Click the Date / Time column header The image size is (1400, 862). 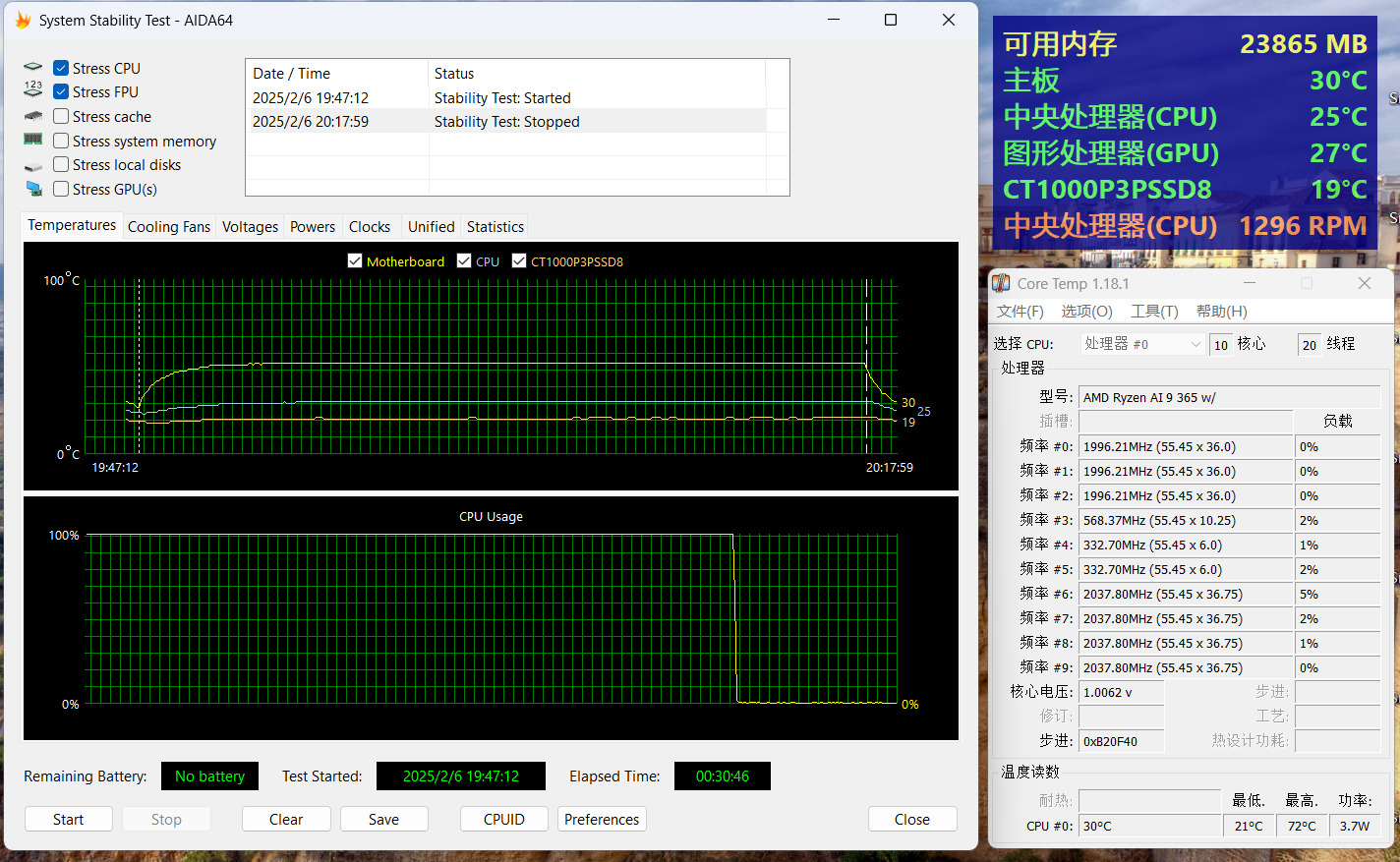click(x=337, y=74)
